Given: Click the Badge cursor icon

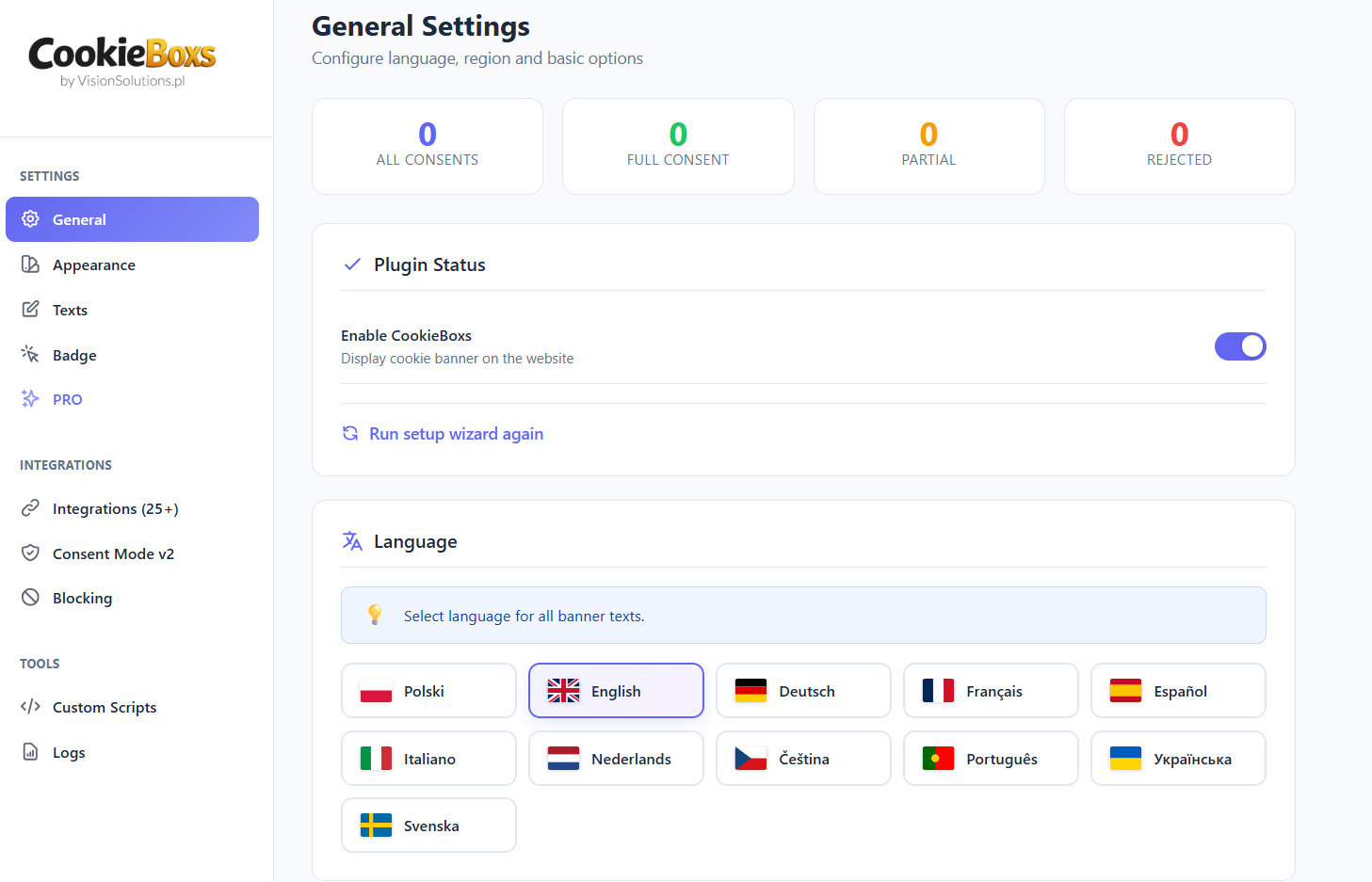Looking at the screenshot, I should 31,354.
